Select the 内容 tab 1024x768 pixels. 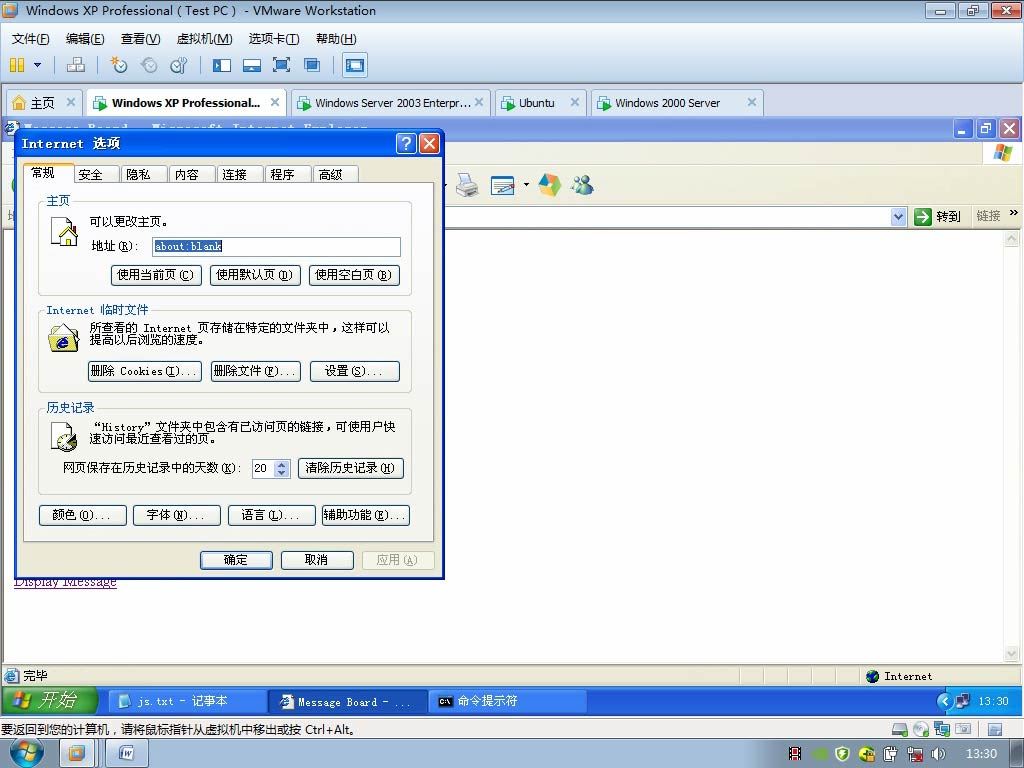[x=187, y=174]
